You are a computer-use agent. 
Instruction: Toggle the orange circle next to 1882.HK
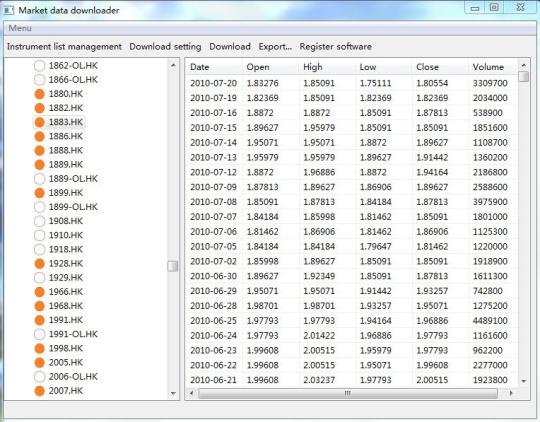pos(40,108)
